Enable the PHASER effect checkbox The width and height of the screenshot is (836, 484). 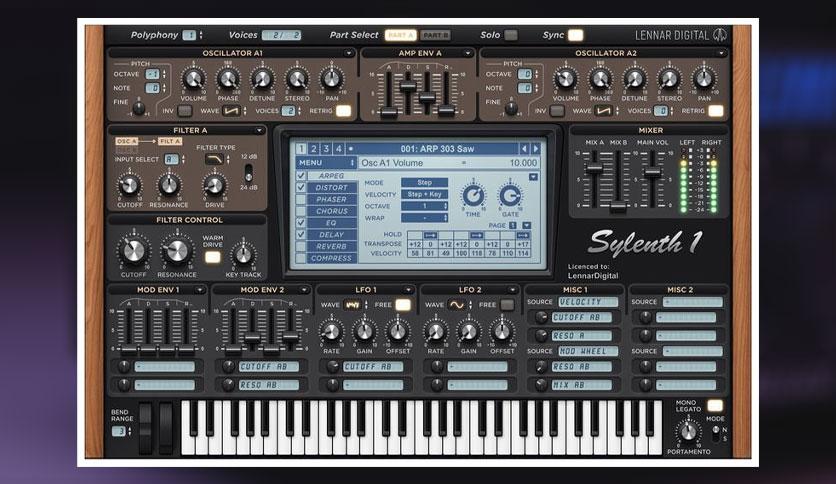301,199
